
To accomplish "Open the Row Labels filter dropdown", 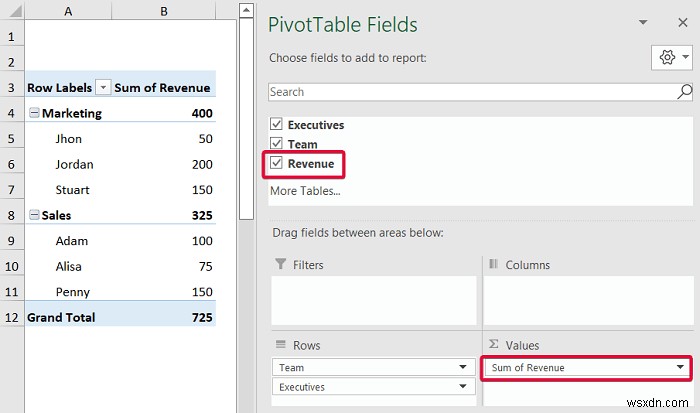I will tap(103, 88).
